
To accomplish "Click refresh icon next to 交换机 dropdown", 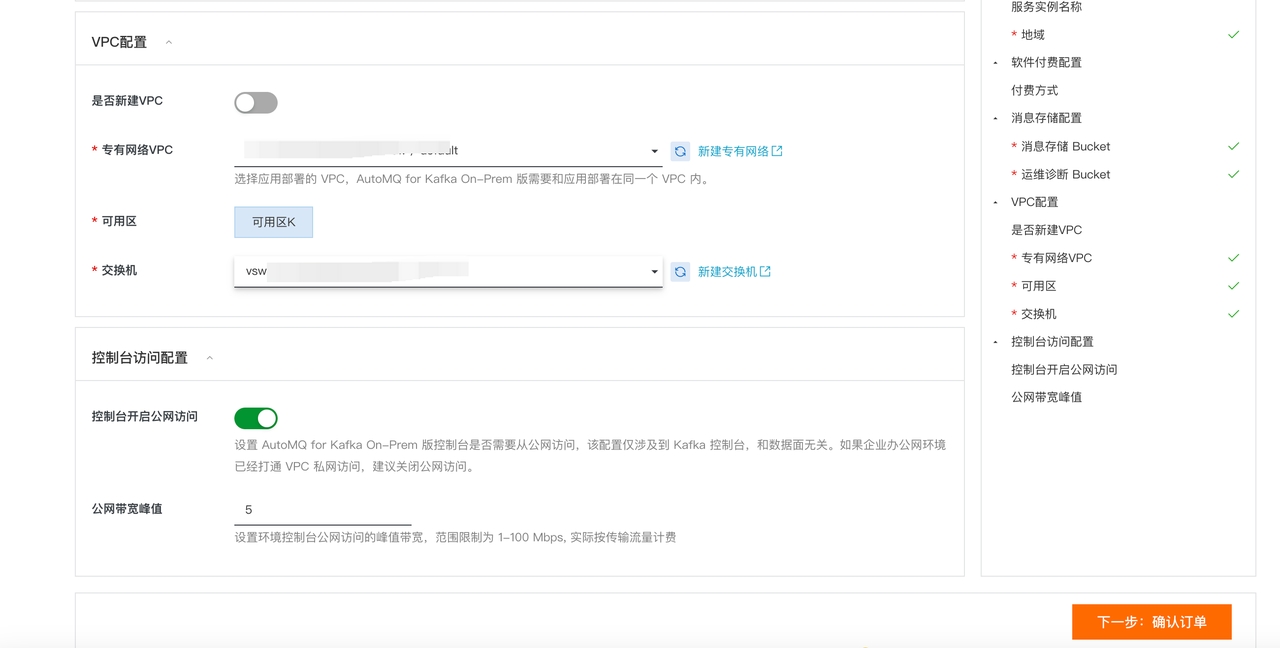I will point(680,272).
